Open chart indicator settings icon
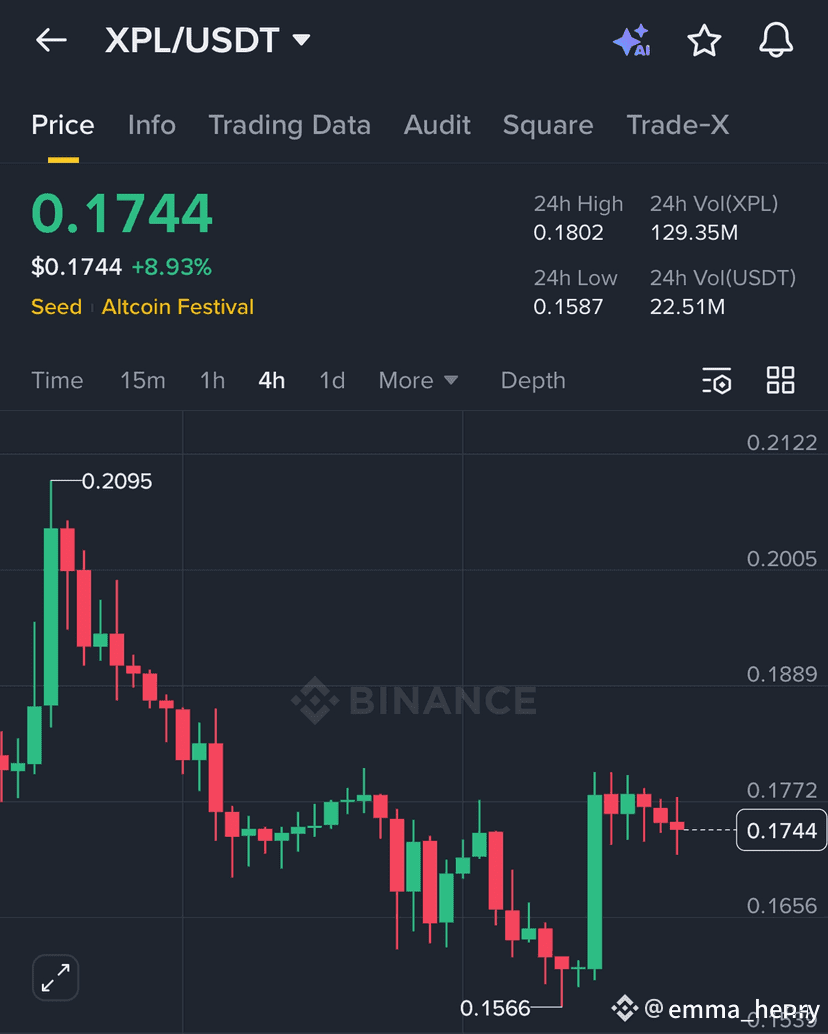 (x=717, y=380)
